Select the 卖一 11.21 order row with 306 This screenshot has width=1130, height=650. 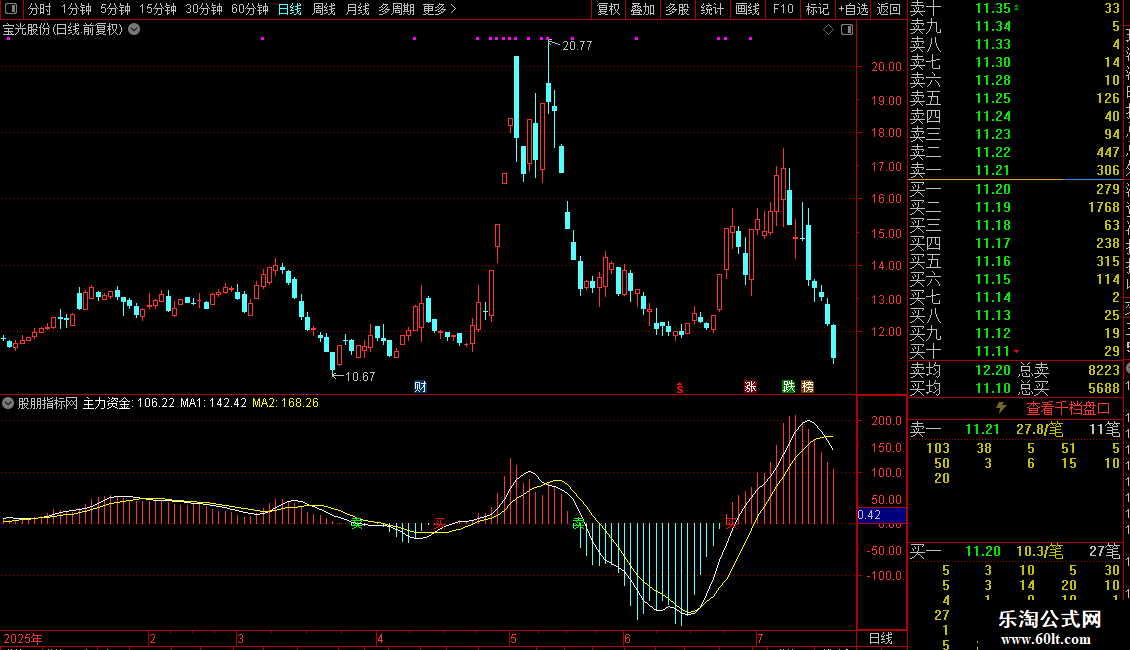pyautogui.click(x=1015, y=170)
